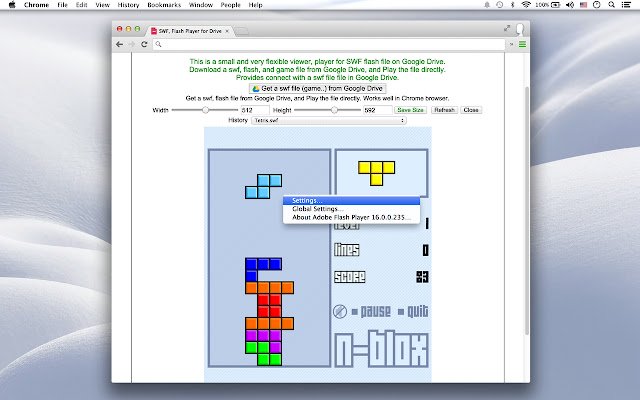
Task: Click the Time Machine clock icon
Action: point(500,5)
